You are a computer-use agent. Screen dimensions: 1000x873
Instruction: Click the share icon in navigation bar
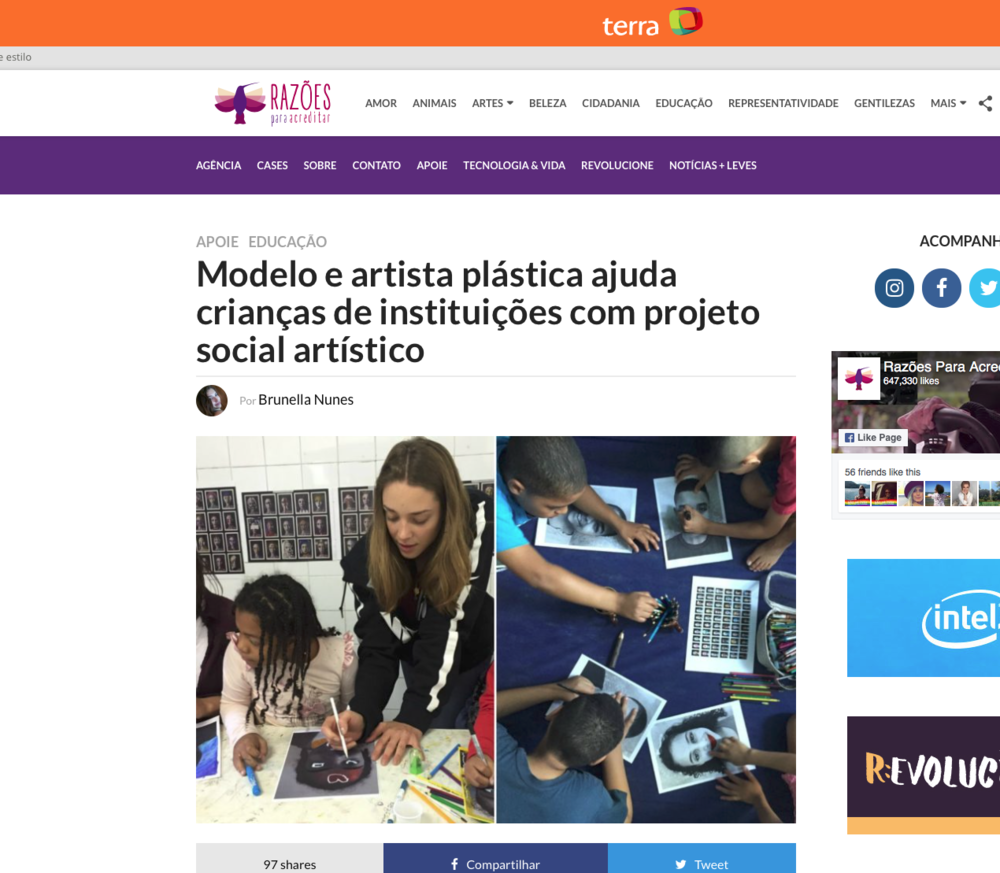tap(985, 103)
